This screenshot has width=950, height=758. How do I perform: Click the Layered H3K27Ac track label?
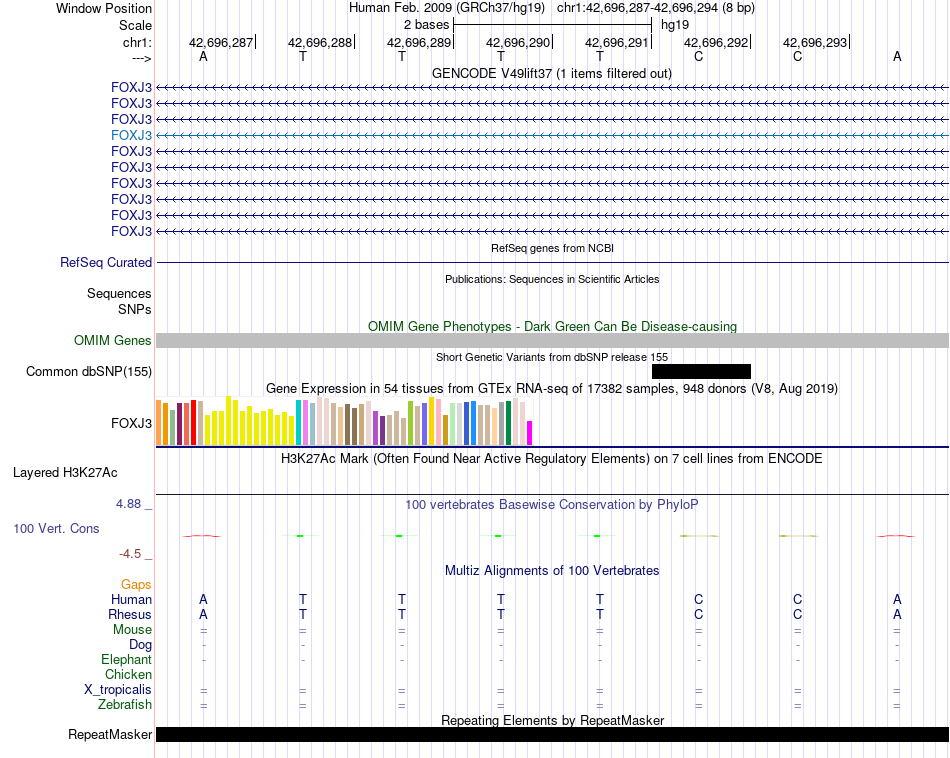65,473
